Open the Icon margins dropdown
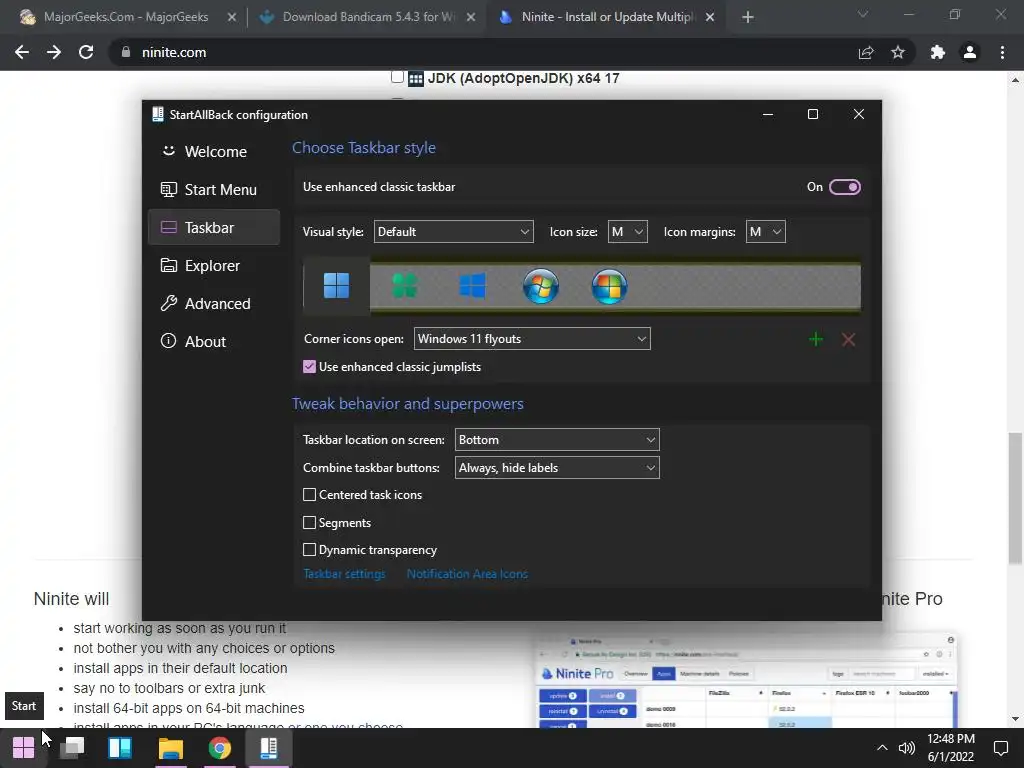Viewport: 1024px width, 768px height. pyautogui.click(x=765, y=232)
